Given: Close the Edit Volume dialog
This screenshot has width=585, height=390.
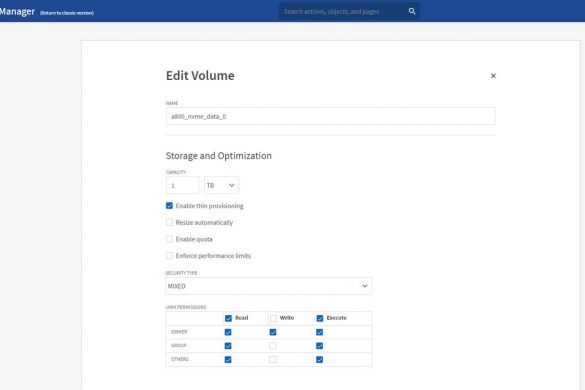Looking at the screenshot, I should [x=493, y=76].
